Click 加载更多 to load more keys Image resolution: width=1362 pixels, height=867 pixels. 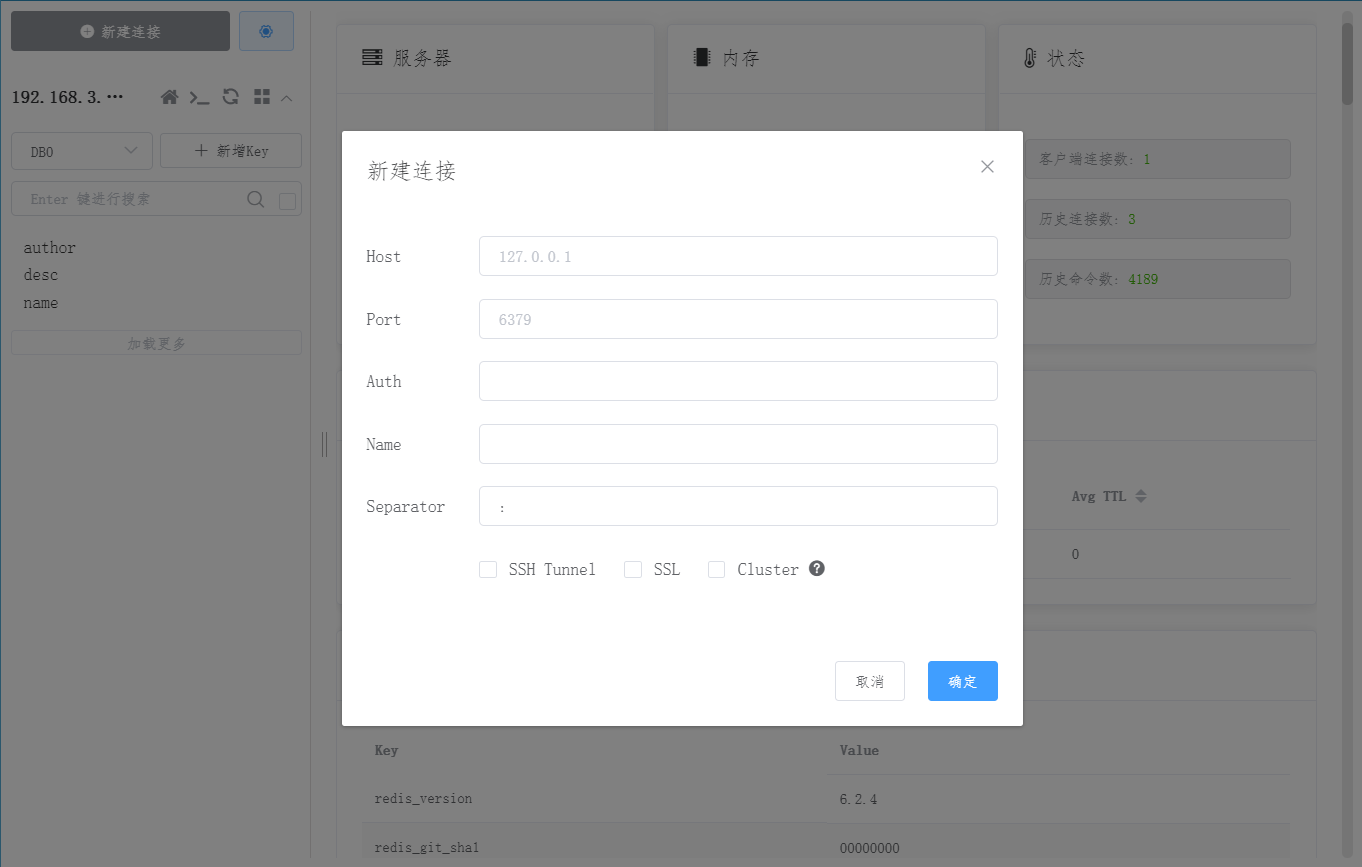[x=156, y=342]
